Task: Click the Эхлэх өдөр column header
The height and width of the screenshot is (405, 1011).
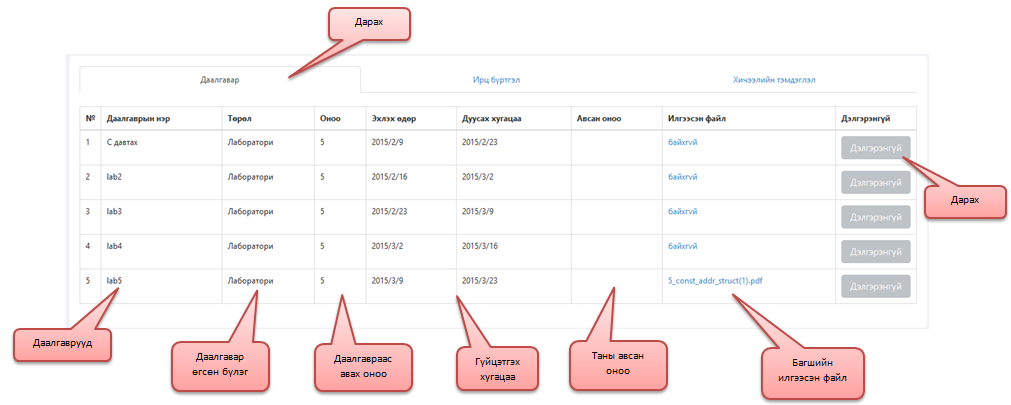Action: pyautogui.click(x=393, y=119)
